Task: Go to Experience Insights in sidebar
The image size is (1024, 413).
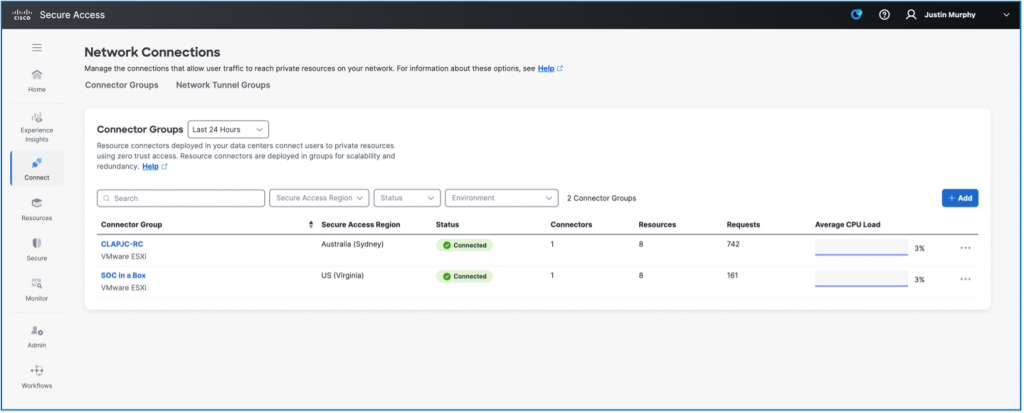Action: (x=37, y=129)
